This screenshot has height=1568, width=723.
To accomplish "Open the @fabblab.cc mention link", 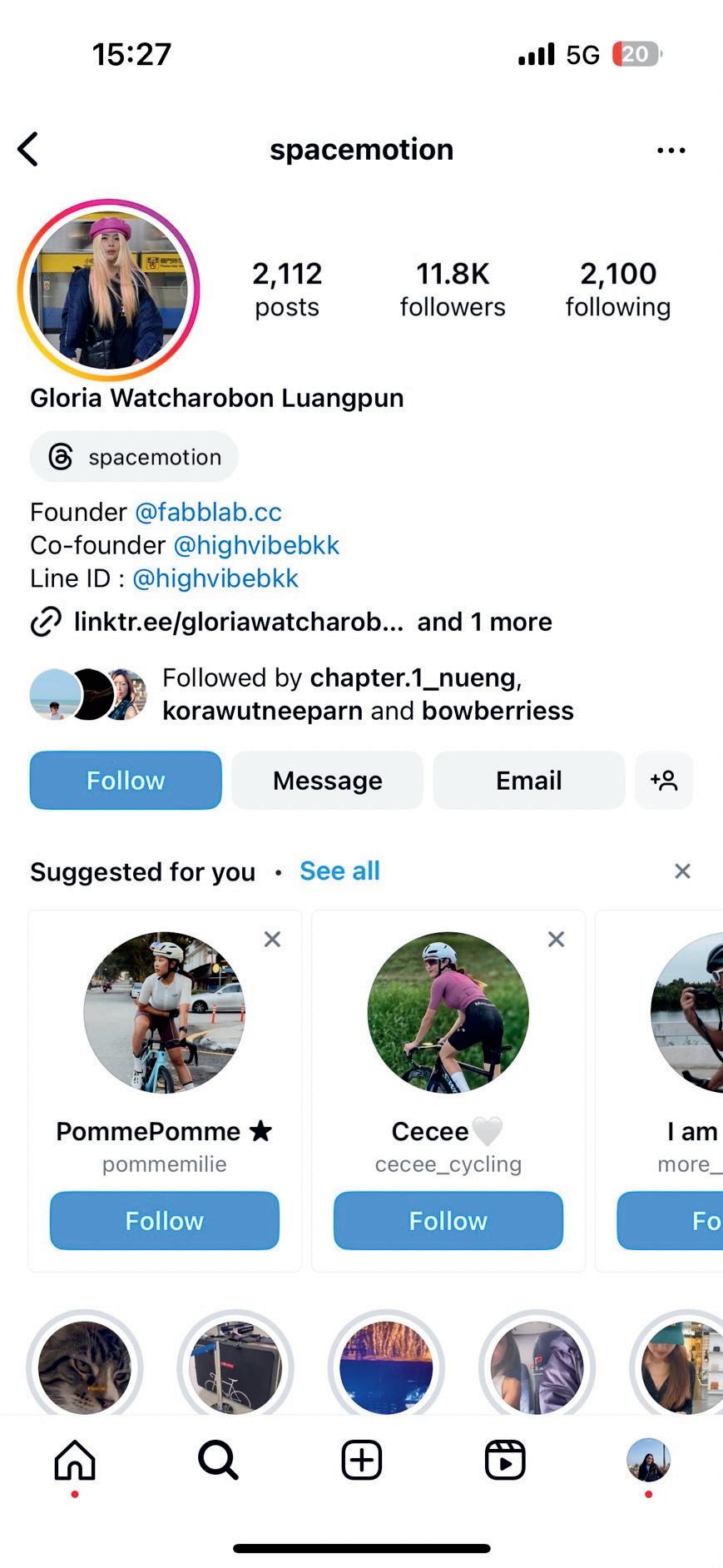I will point(208,512).
